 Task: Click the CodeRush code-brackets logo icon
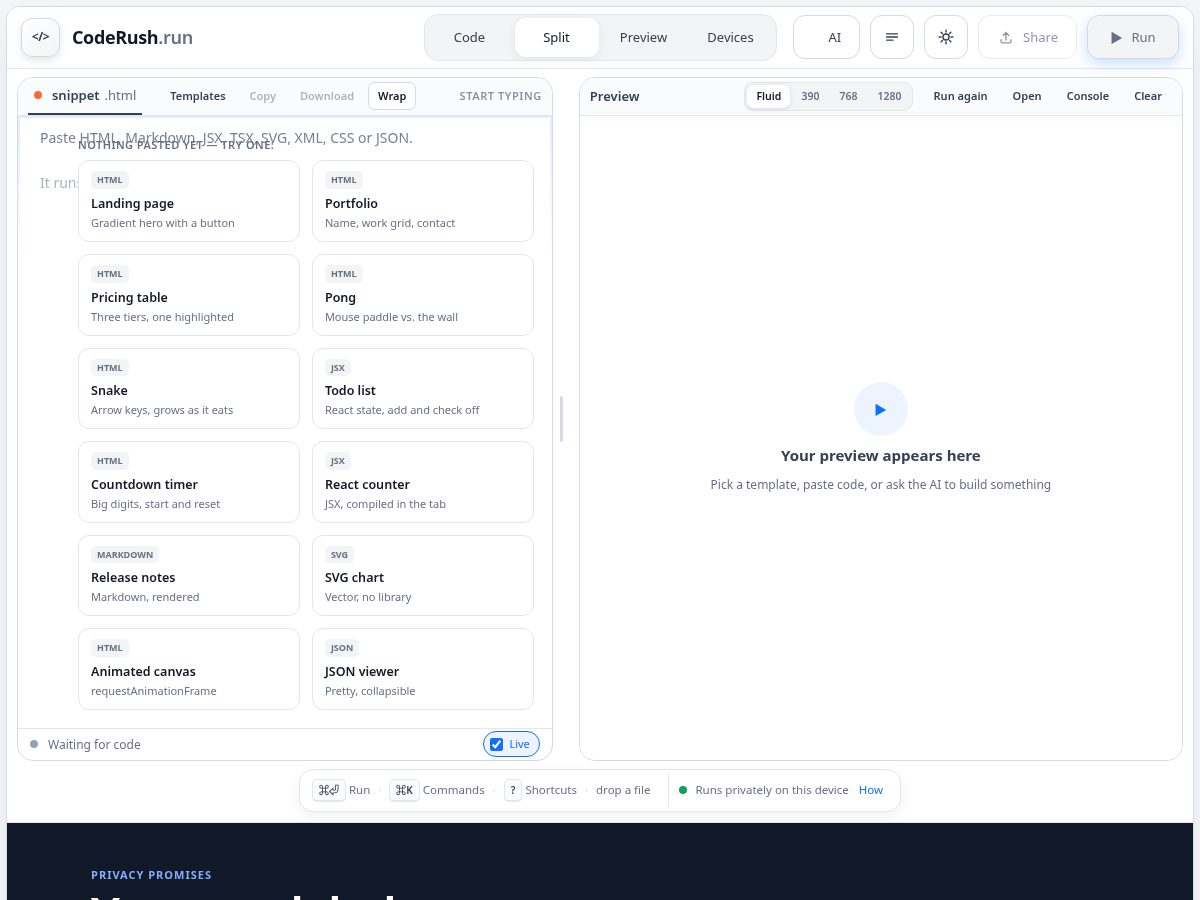(x=40, y=37)
